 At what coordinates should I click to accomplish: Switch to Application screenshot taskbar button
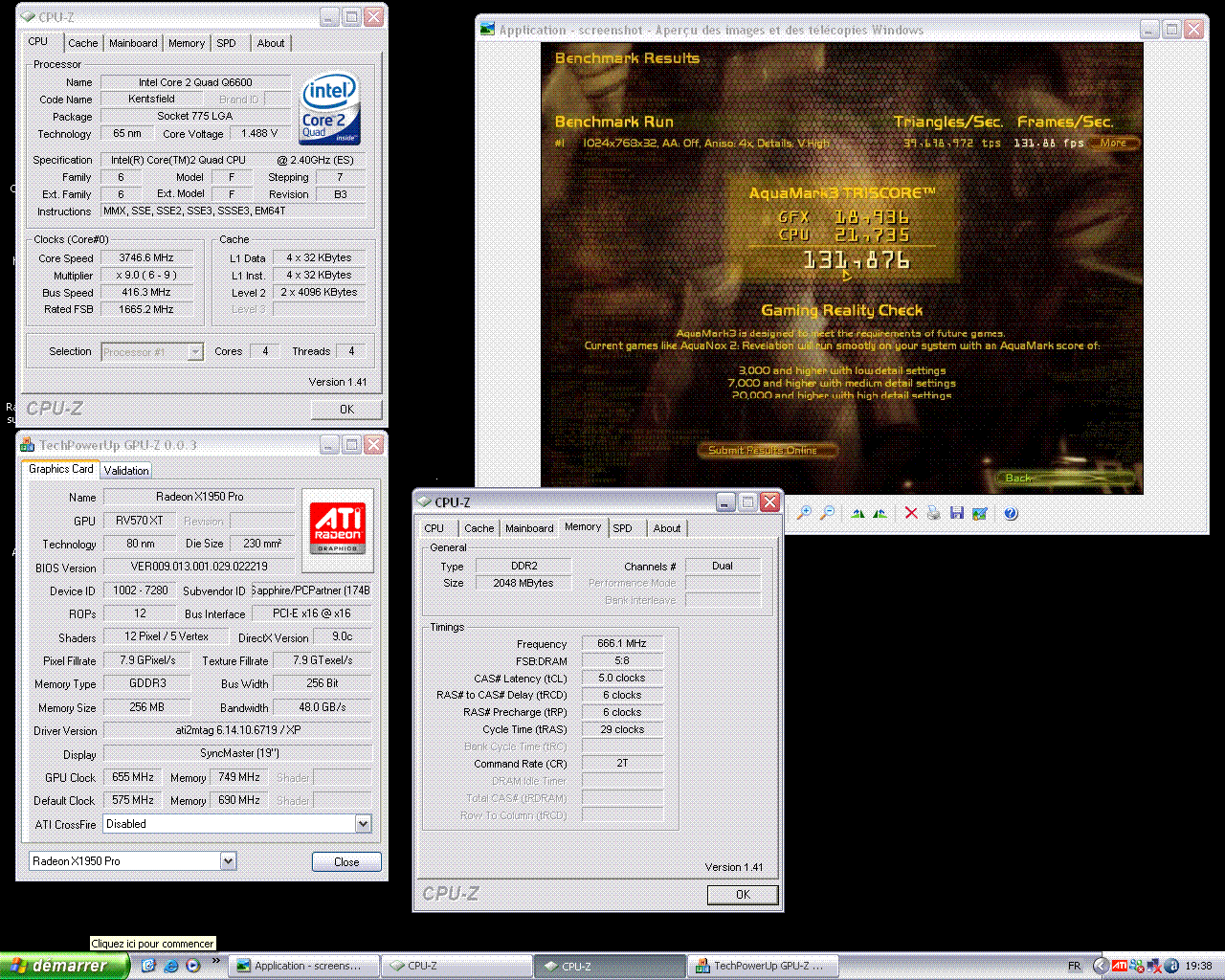pos(305,966)
